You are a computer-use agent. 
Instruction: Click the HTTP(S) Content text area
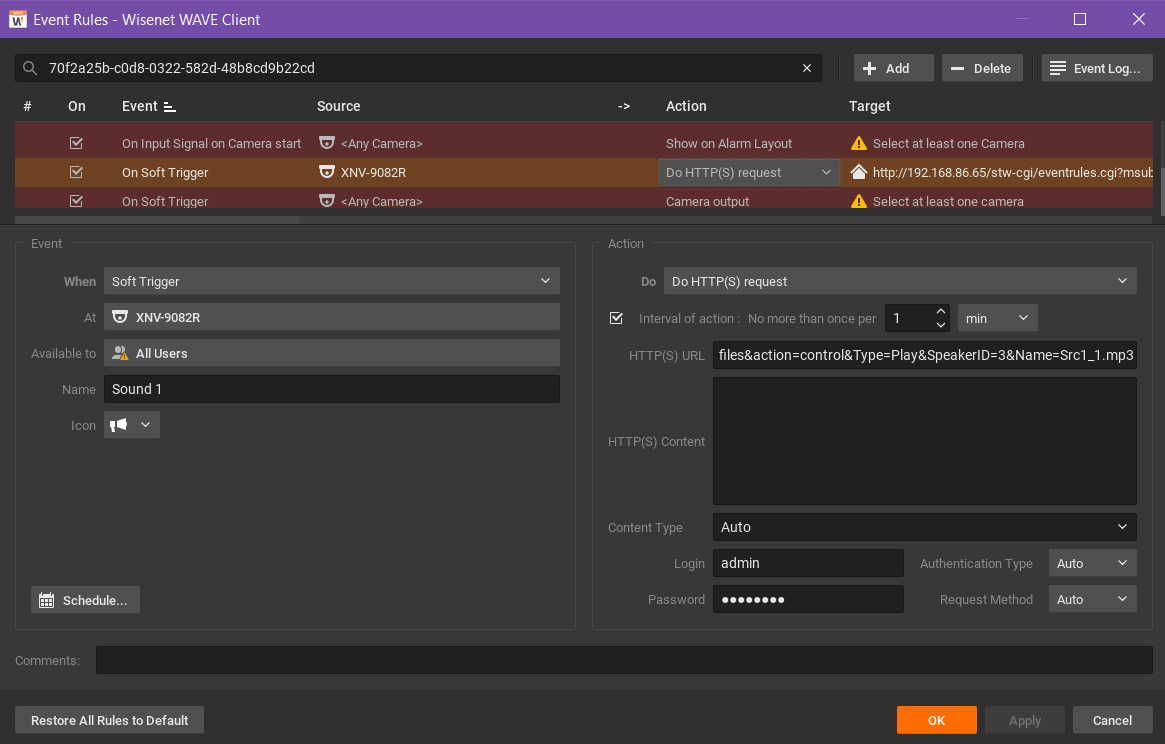[x=924, y=441]
